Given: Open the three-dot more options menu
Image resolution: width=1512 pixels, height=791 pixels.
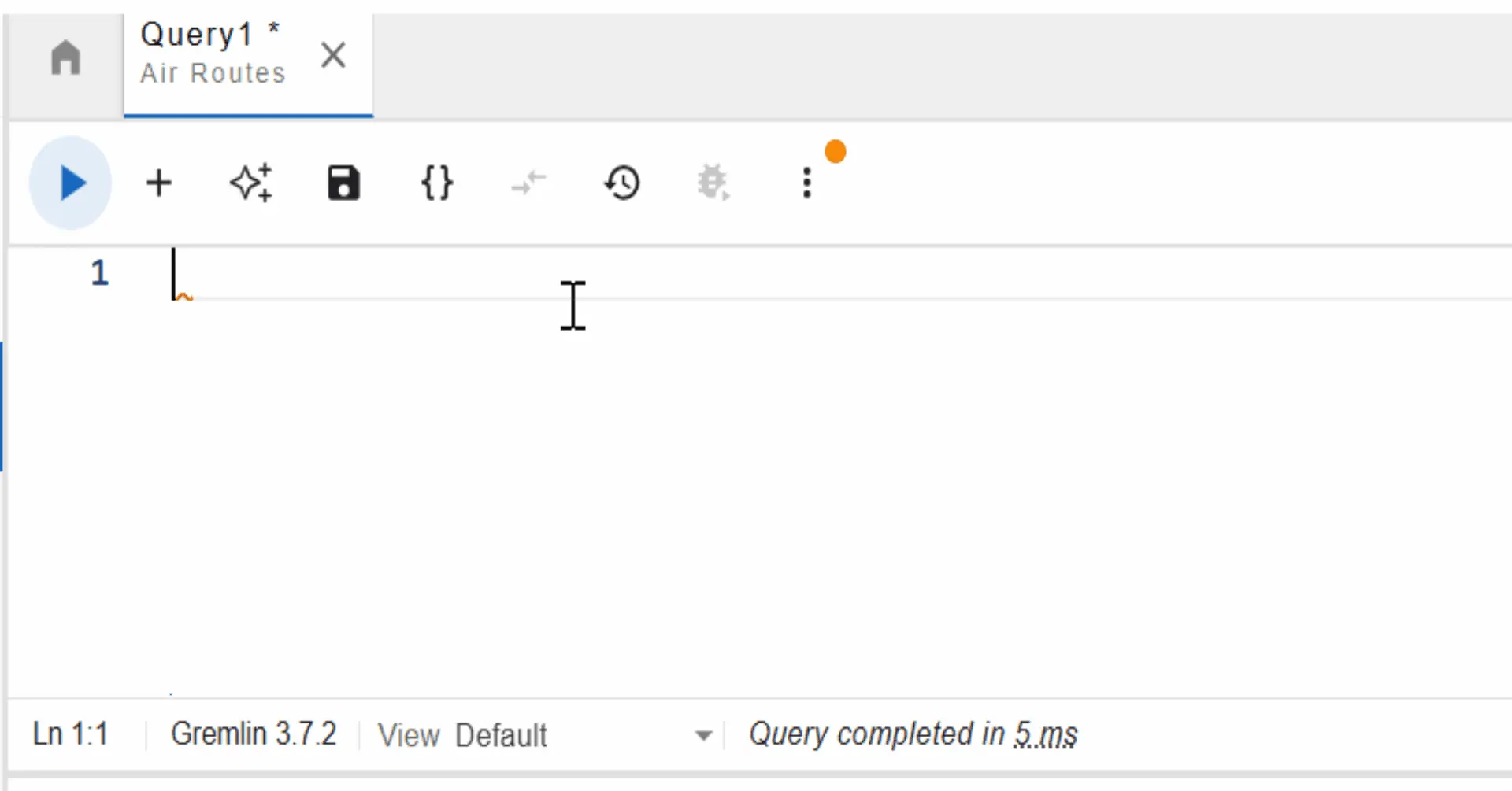Looking at the screenshot, I should [x=806, y=183].
